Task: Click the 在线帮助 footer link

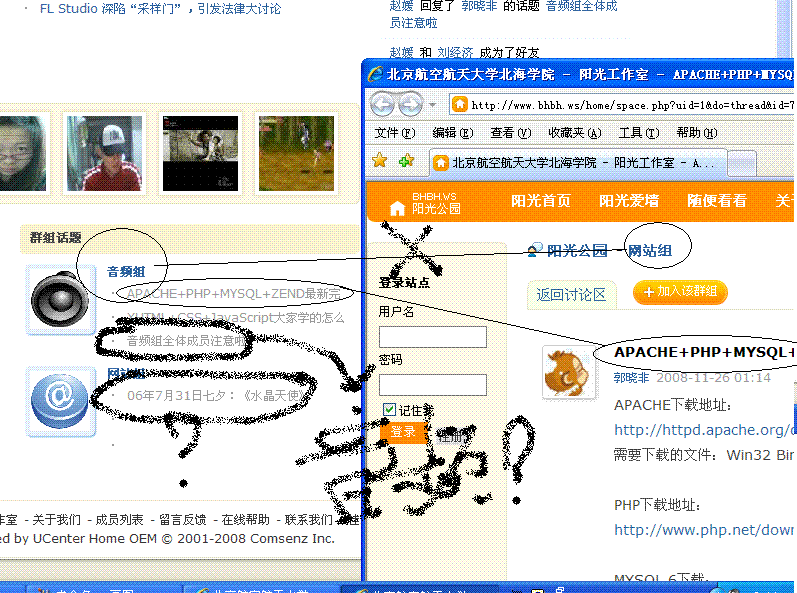Action: (x=246, y=520)
